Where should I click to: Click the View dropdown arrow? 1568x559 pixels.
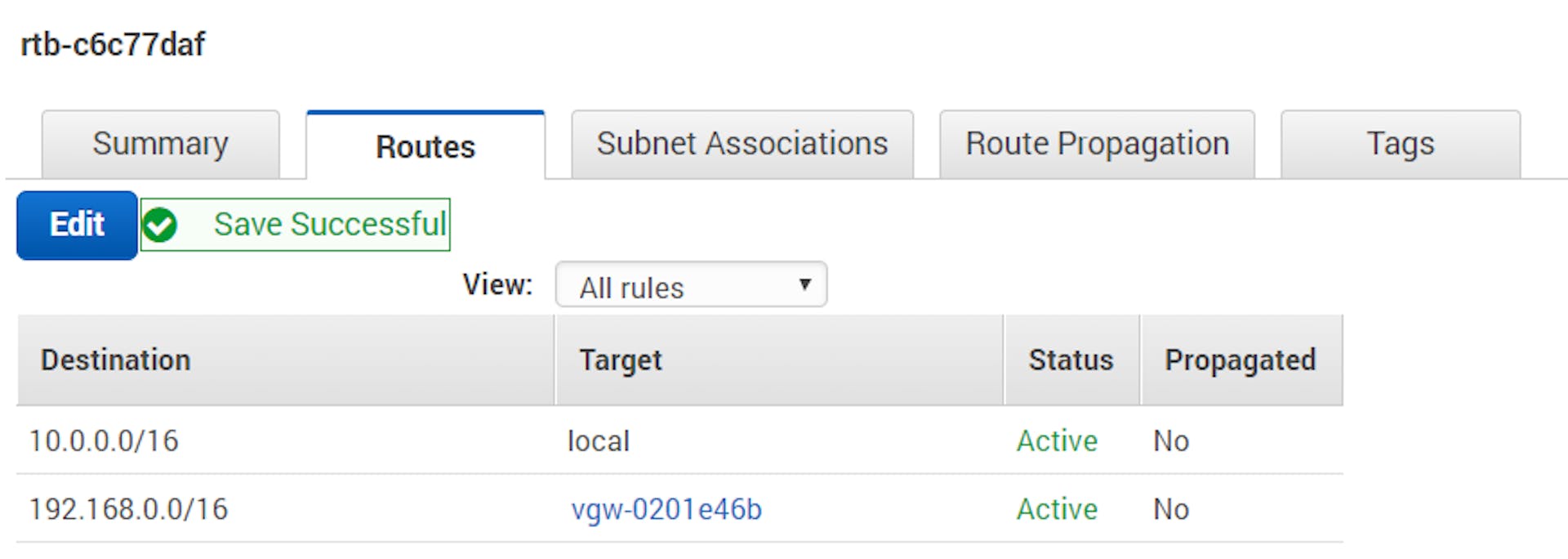(804, 284)
